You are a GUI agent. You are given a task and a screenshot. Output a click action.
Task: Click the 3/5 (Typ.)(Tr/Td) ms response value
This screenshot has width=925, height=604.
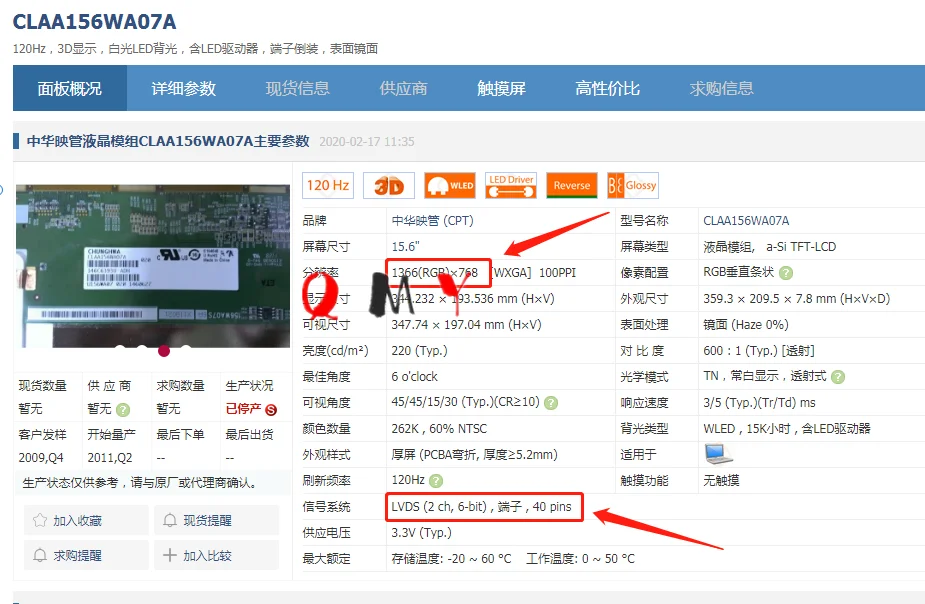759,402
